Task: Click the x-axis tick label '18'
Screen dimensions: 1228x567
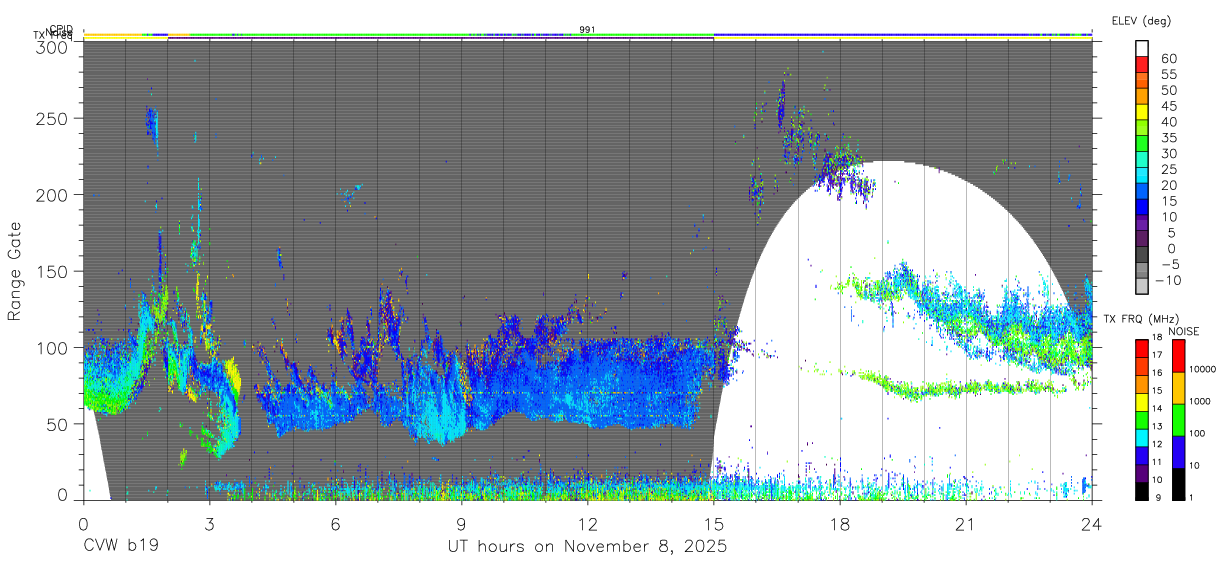Action: [x=840, y=524]
